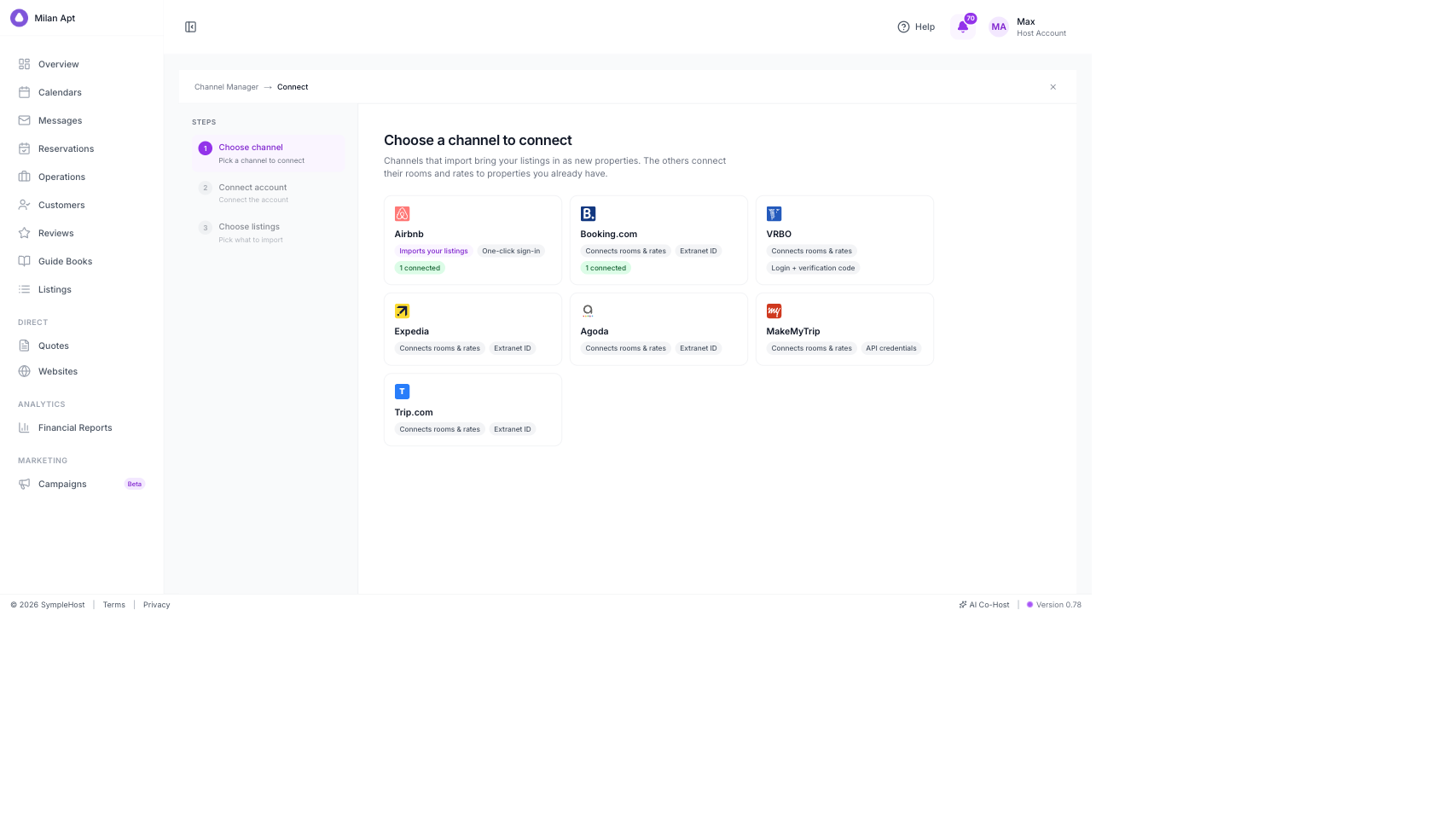Screen dimensions: 1456x819
Task: Click the Websites globe icon
Action: point(24,371)
